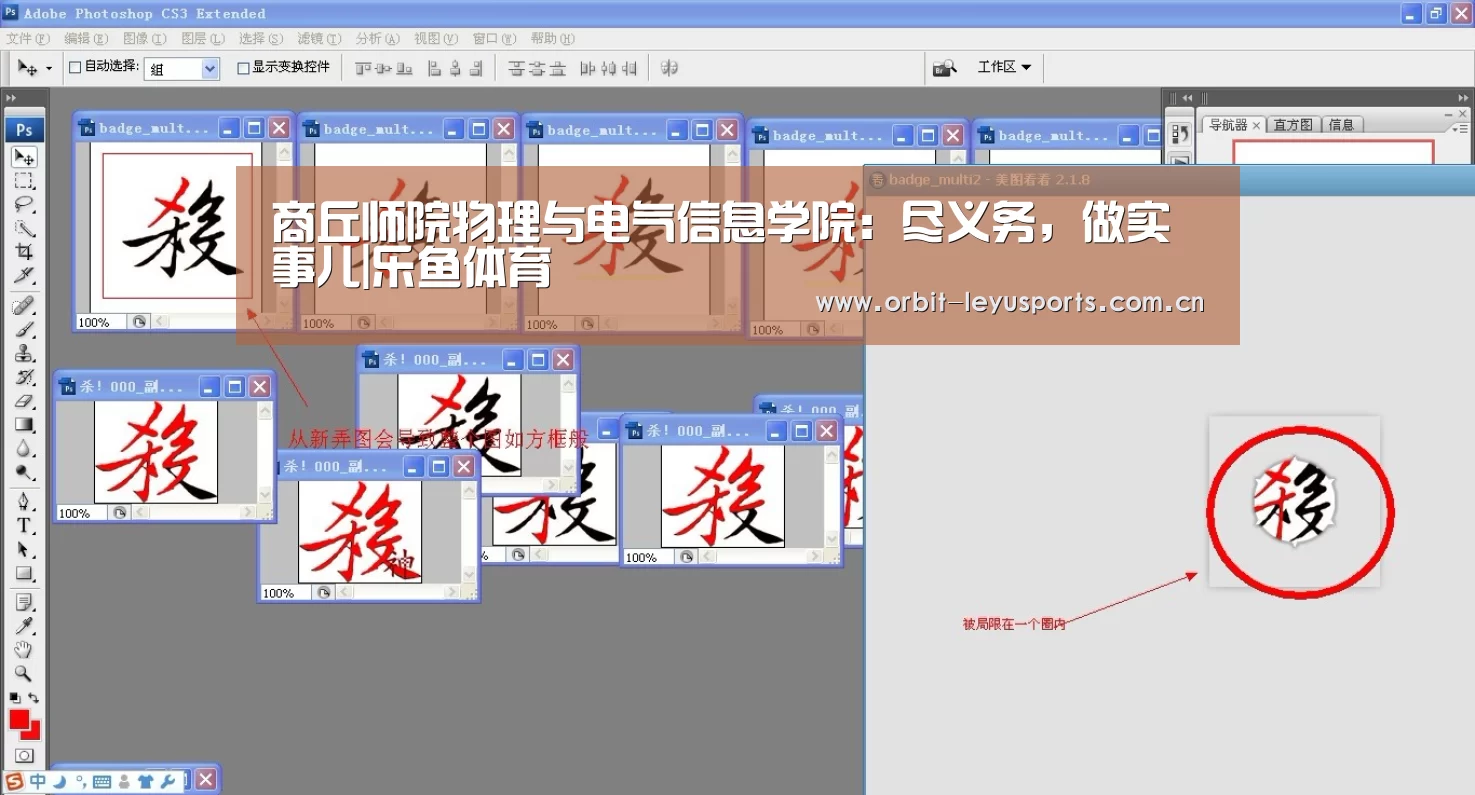This screenshot has width=1475, height=795.
Task: Select the Blur tool
Action: pos(24,449)
